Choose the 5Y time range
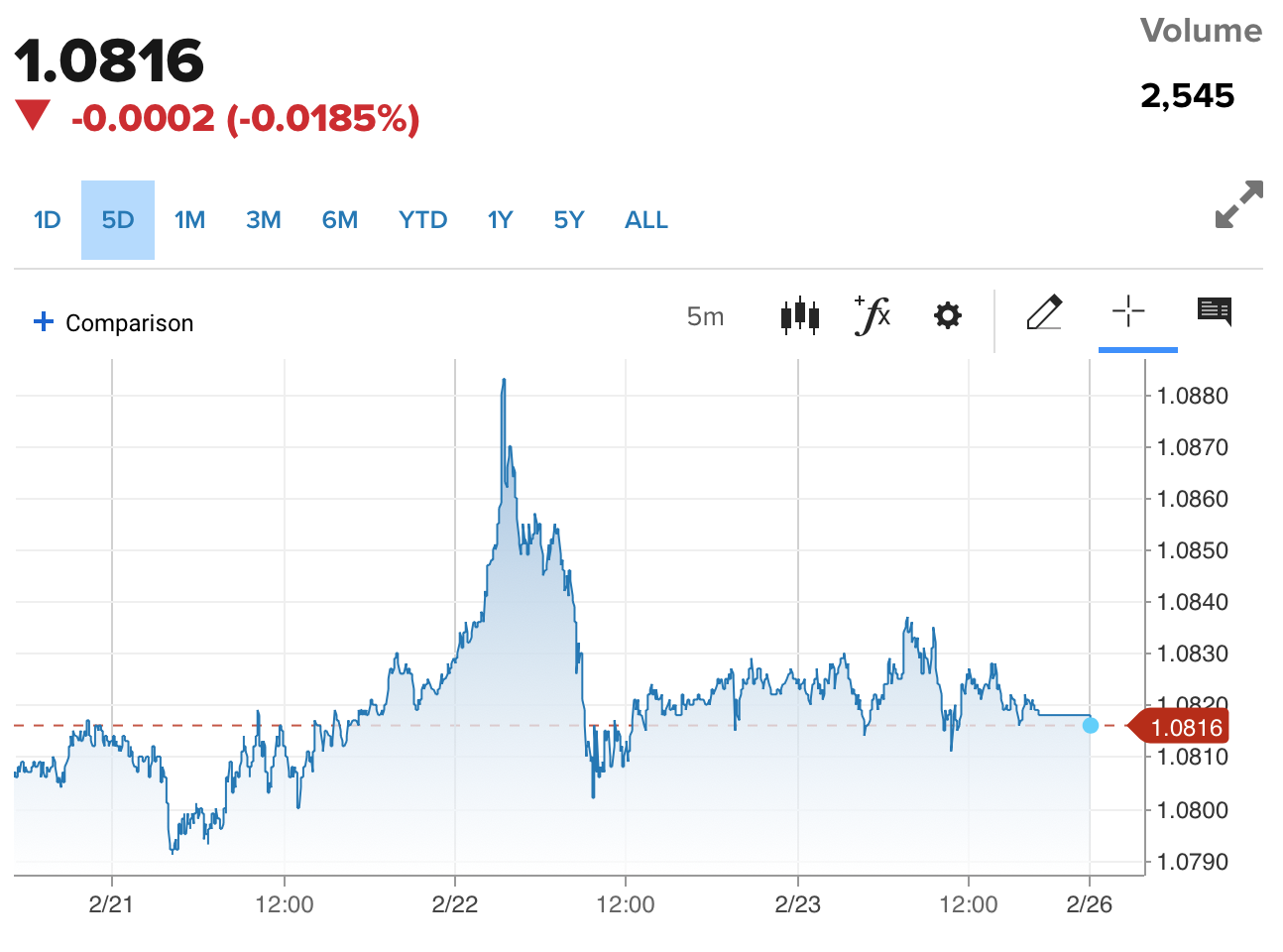The width and height of the screenshot is (1283, 952). [569, 220]
